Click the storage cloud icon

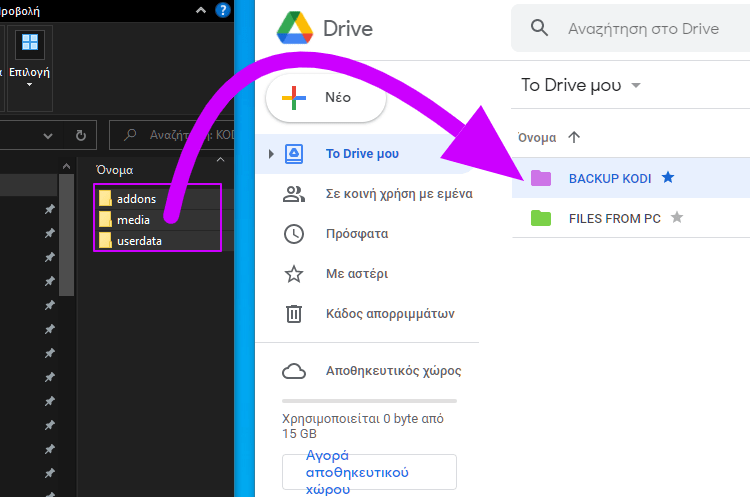click(x=294, y=371)
